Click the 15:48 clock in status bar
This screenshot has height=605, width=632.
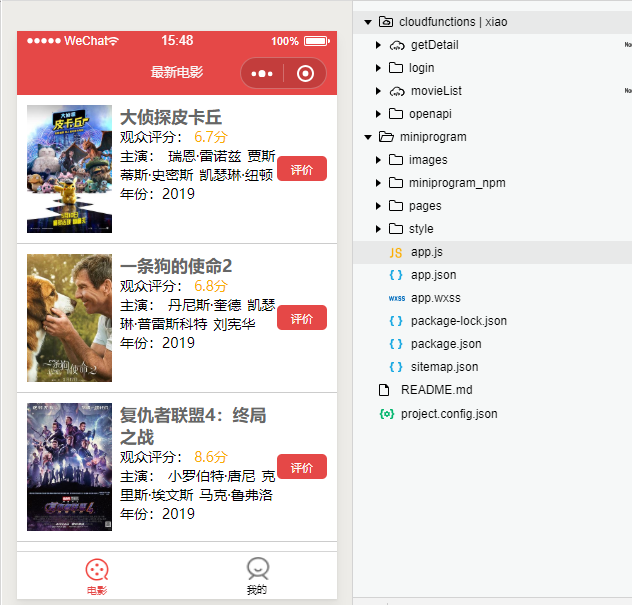point(177,40)
